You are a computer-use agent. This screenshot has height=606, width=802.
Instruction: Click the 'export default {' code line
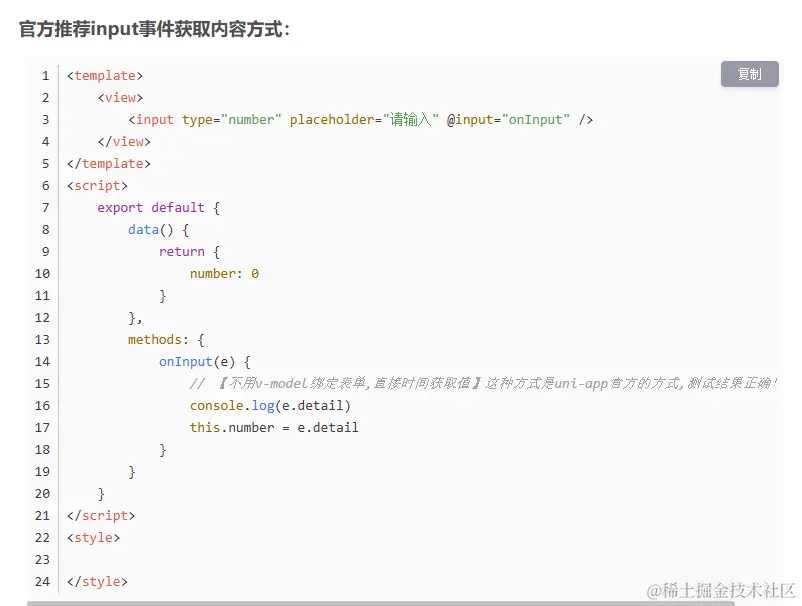159,208
